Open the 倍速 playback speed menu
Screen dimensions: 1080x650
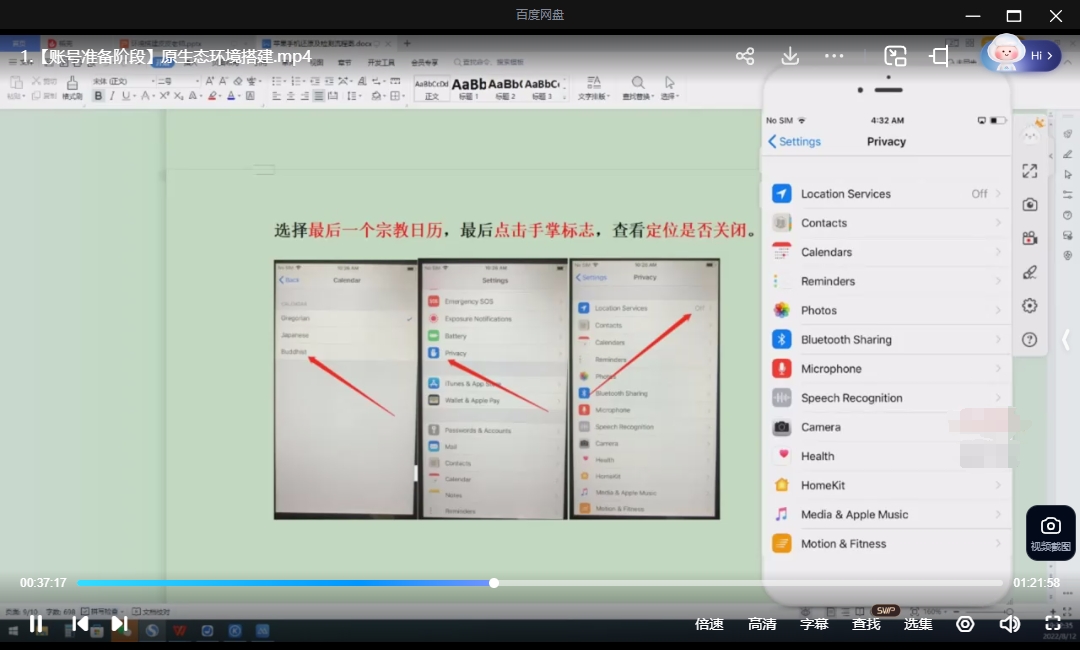[x=709, y=624]
